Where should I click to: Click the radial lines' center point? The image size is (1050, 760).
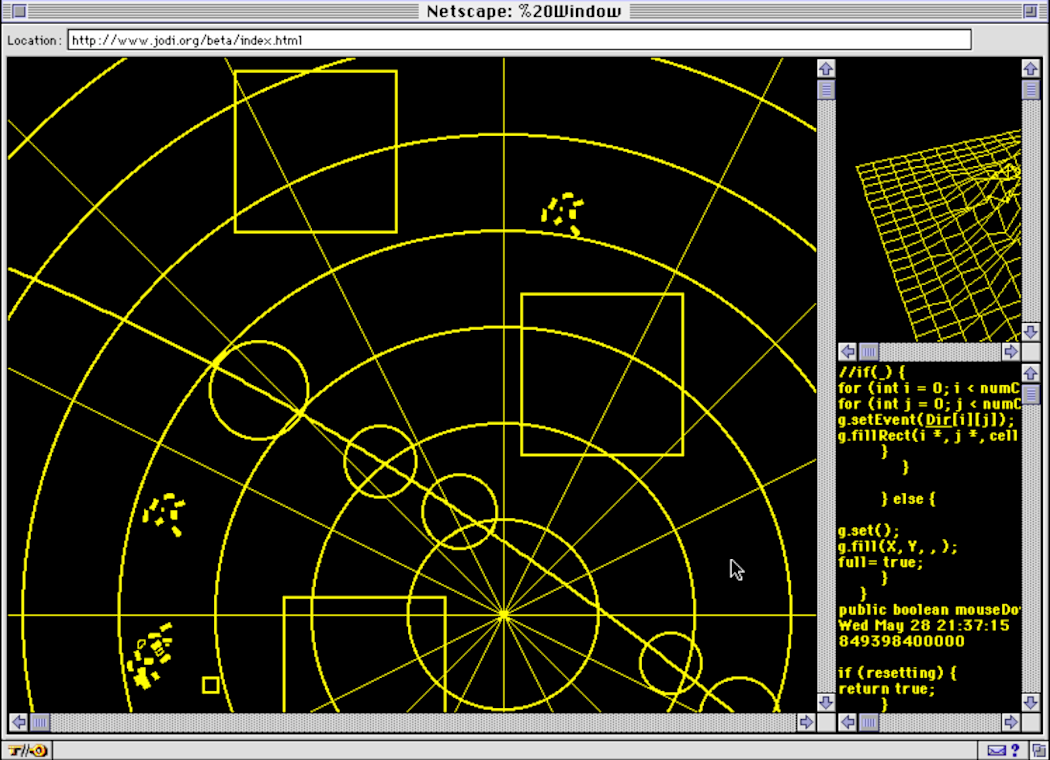(x=504, y=614)
